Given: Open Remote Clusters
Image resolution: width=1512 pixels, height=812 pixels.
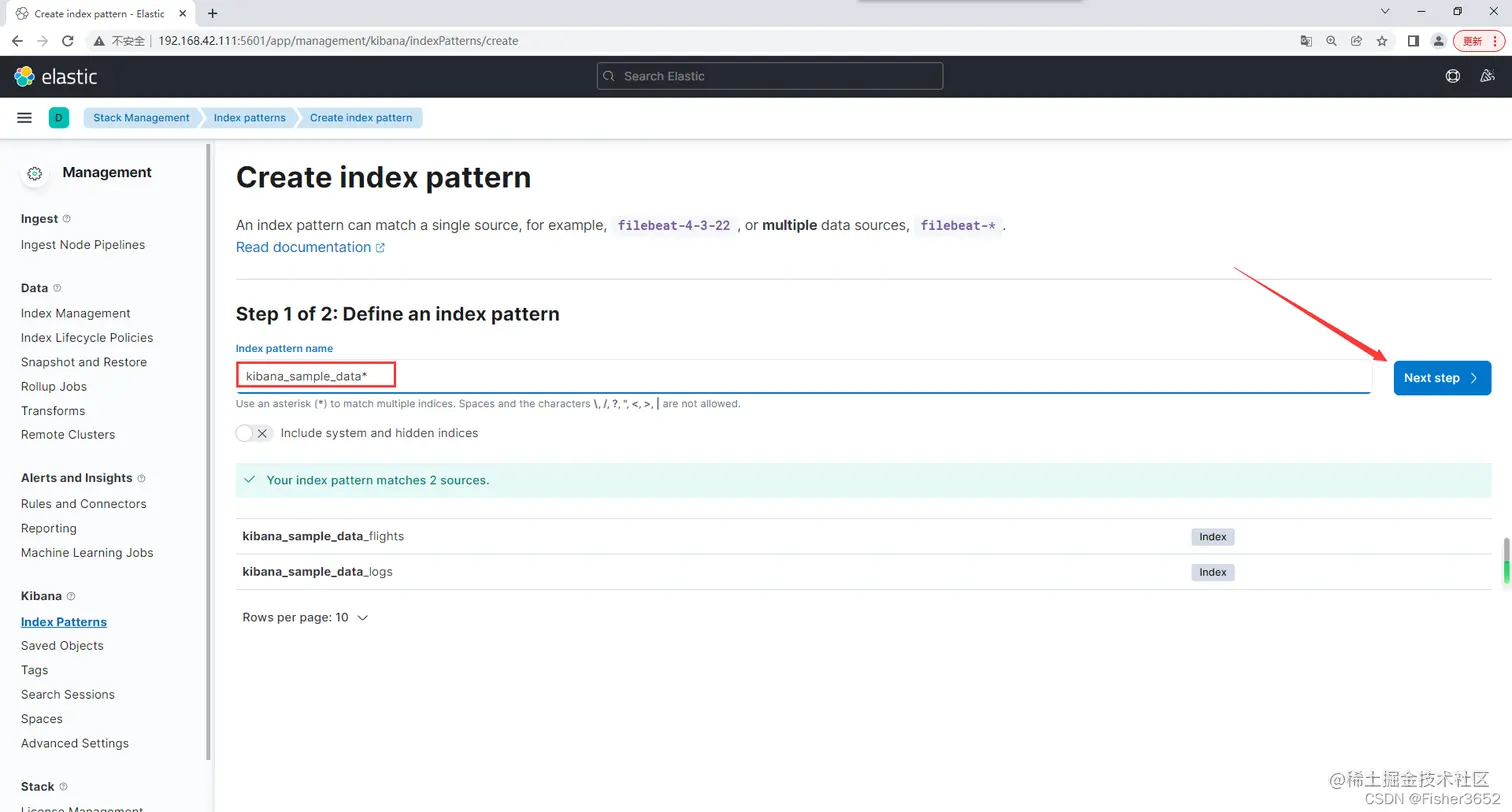Looking at the screenshot, I should coord(68,435).
